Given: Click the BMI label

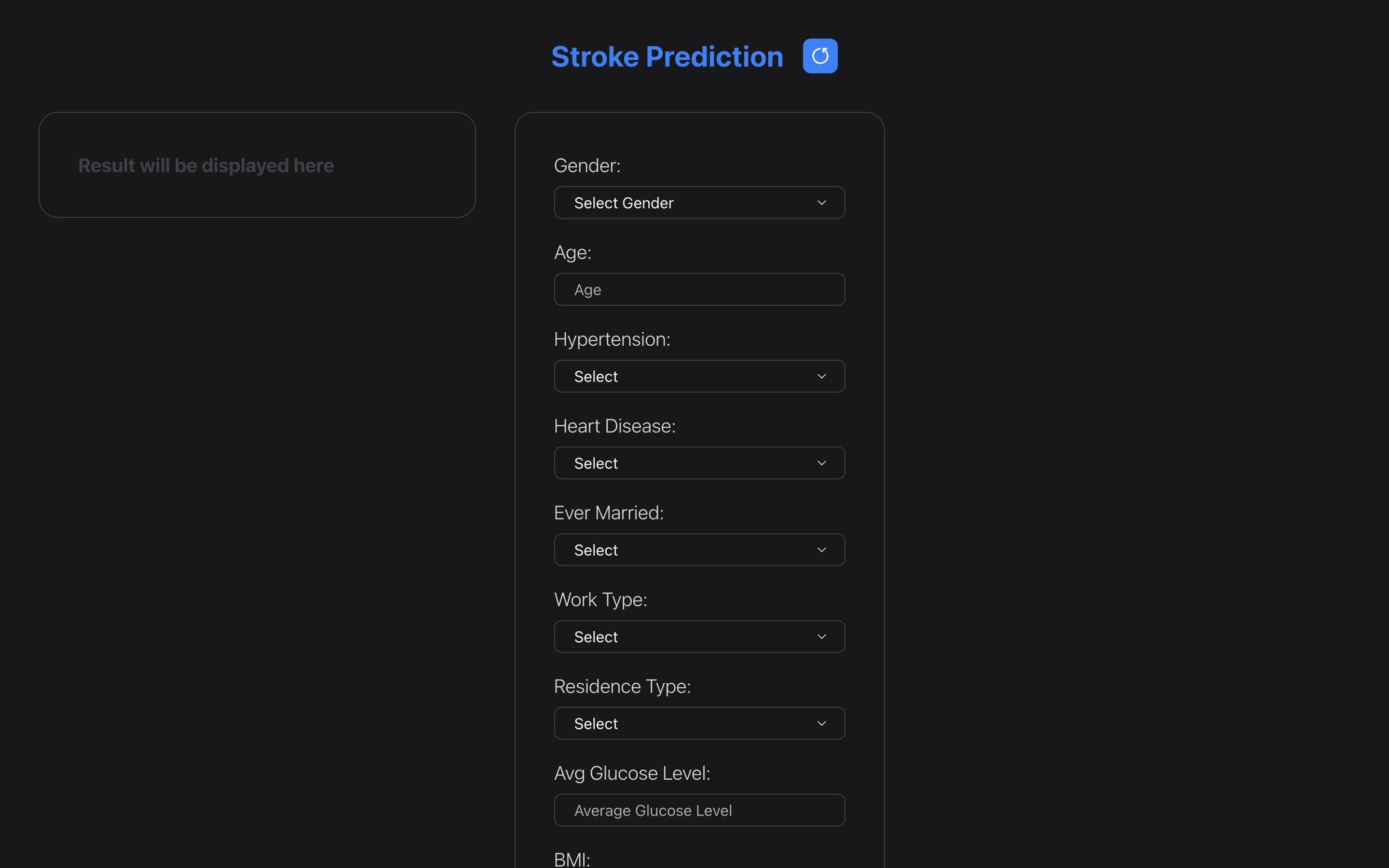Looking at the screenshot, I should pyautogui.click(x=572, y=859).
